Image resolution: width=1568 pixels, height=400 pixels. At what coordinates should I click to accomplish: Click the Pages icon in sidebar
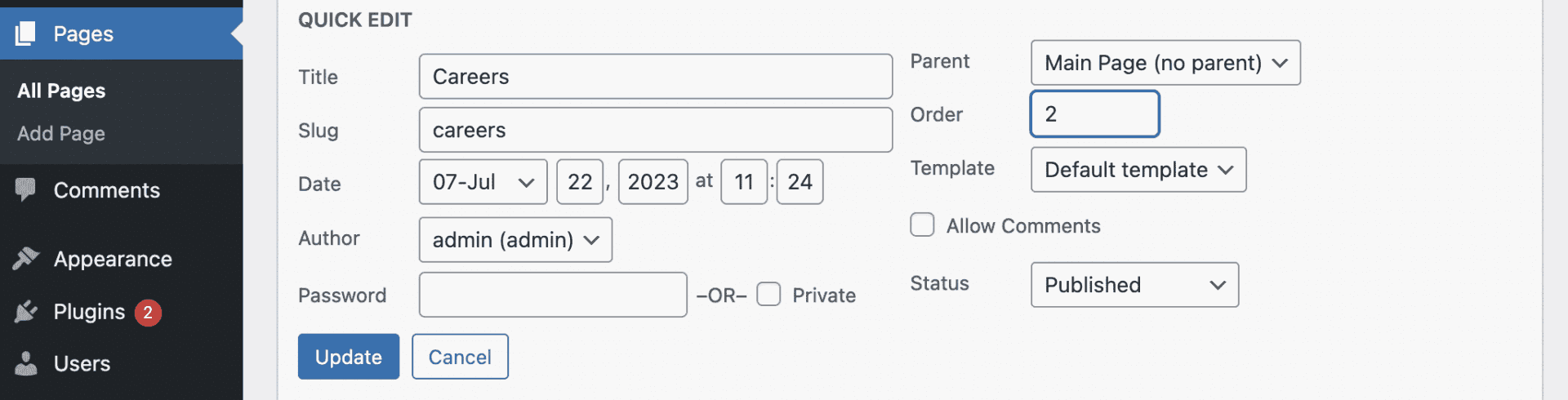coord(25,33)
